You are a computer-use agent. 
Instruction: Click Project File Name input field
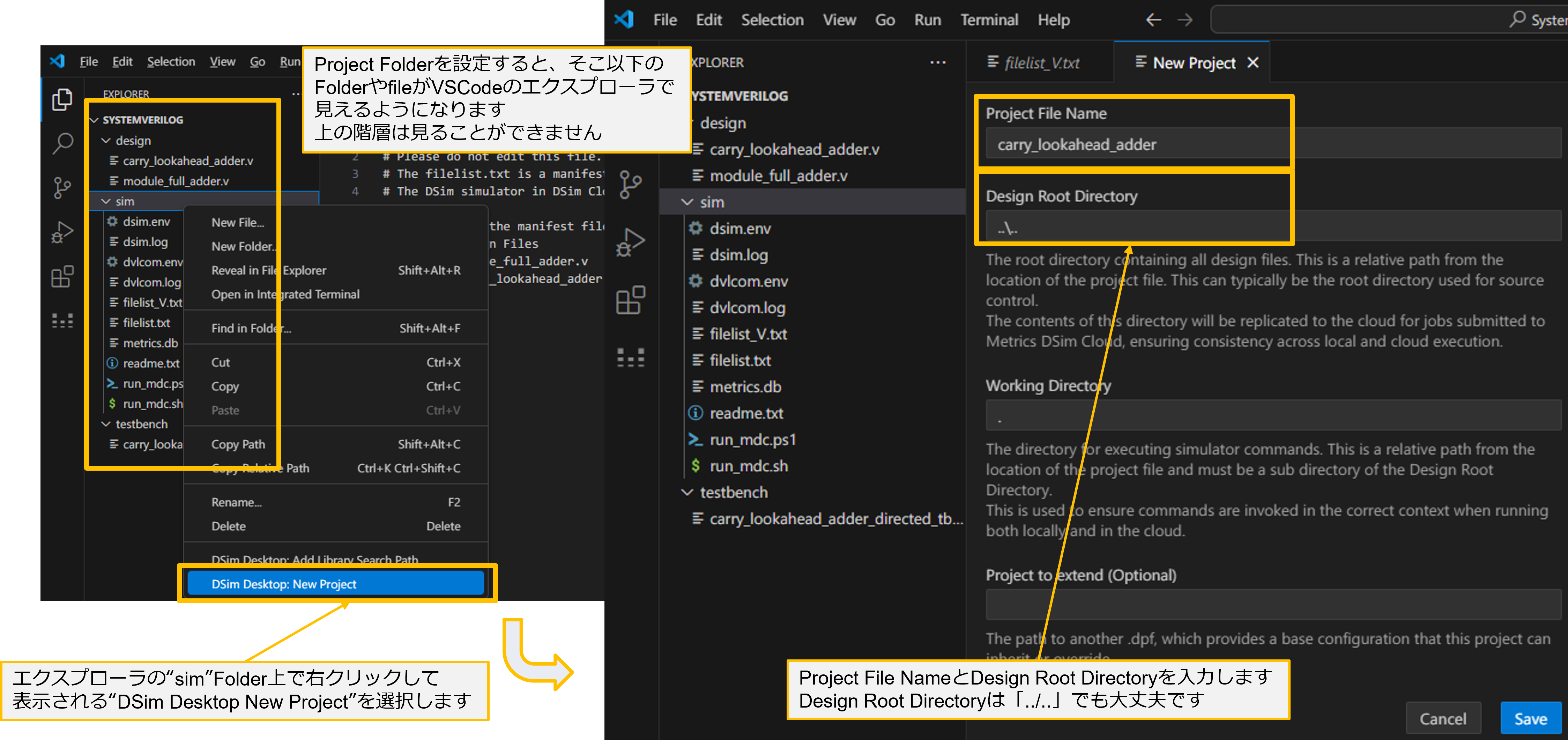[1273, 144]
